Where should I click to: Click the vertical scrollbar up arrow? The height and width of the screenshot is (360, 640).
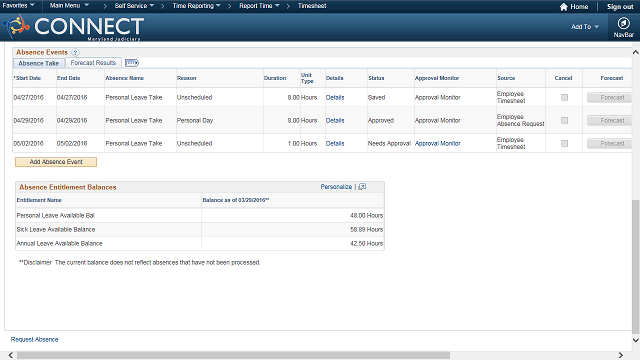click(636, 52)
